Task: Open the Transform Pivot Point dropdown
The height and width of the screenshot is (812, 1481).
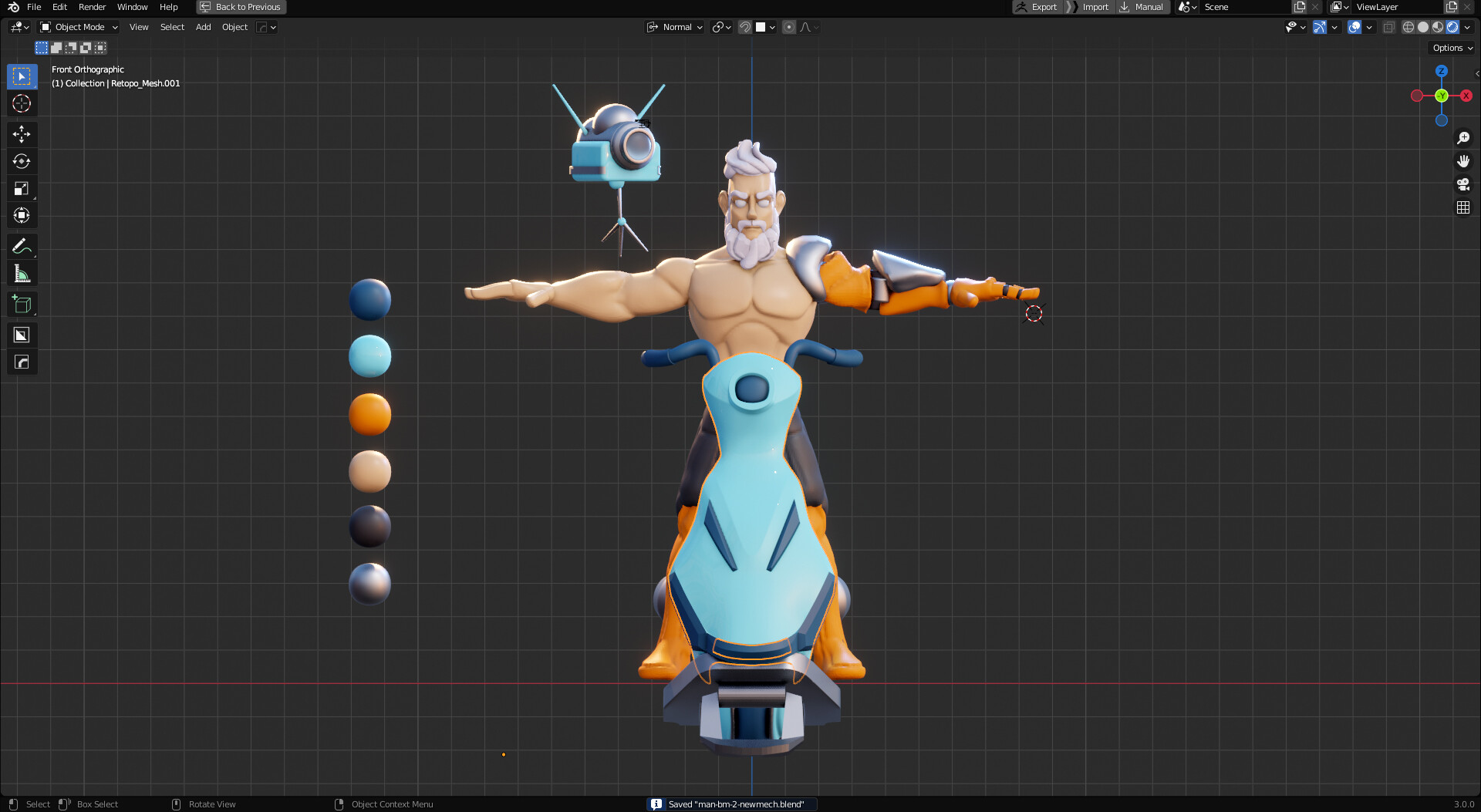Action: 720,26
